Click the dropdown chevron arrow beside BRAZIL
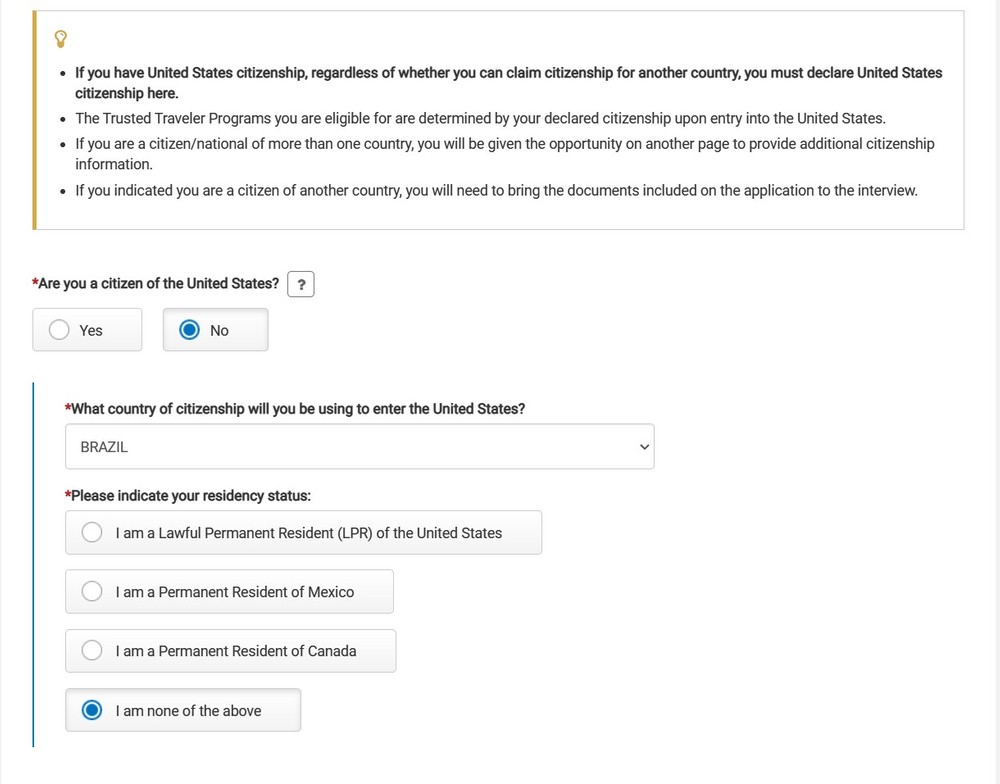1000x784 pixels. pos(643,447)
